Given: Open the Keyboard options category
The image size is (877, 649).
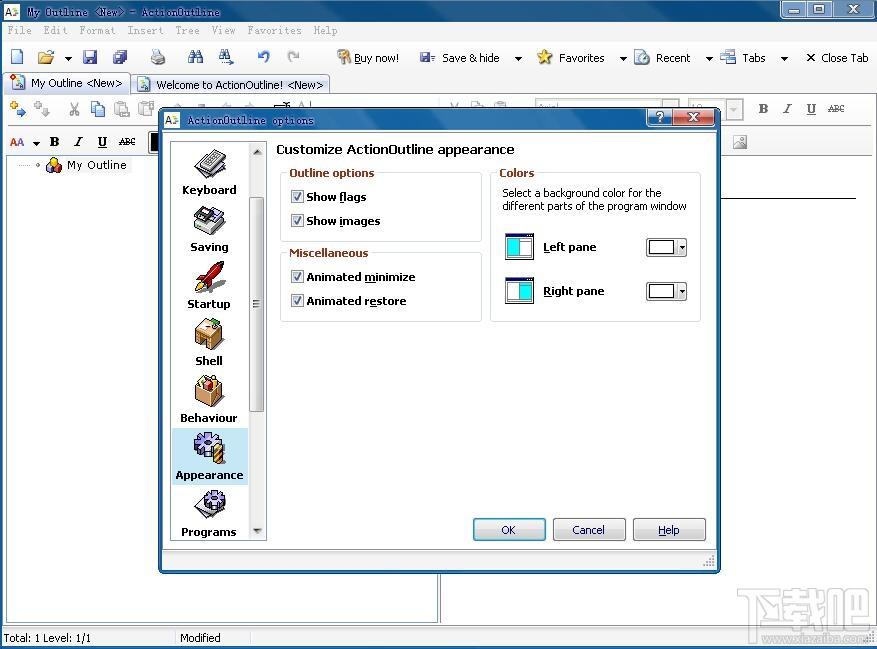Looking at the screenshot, I should 209,172.
